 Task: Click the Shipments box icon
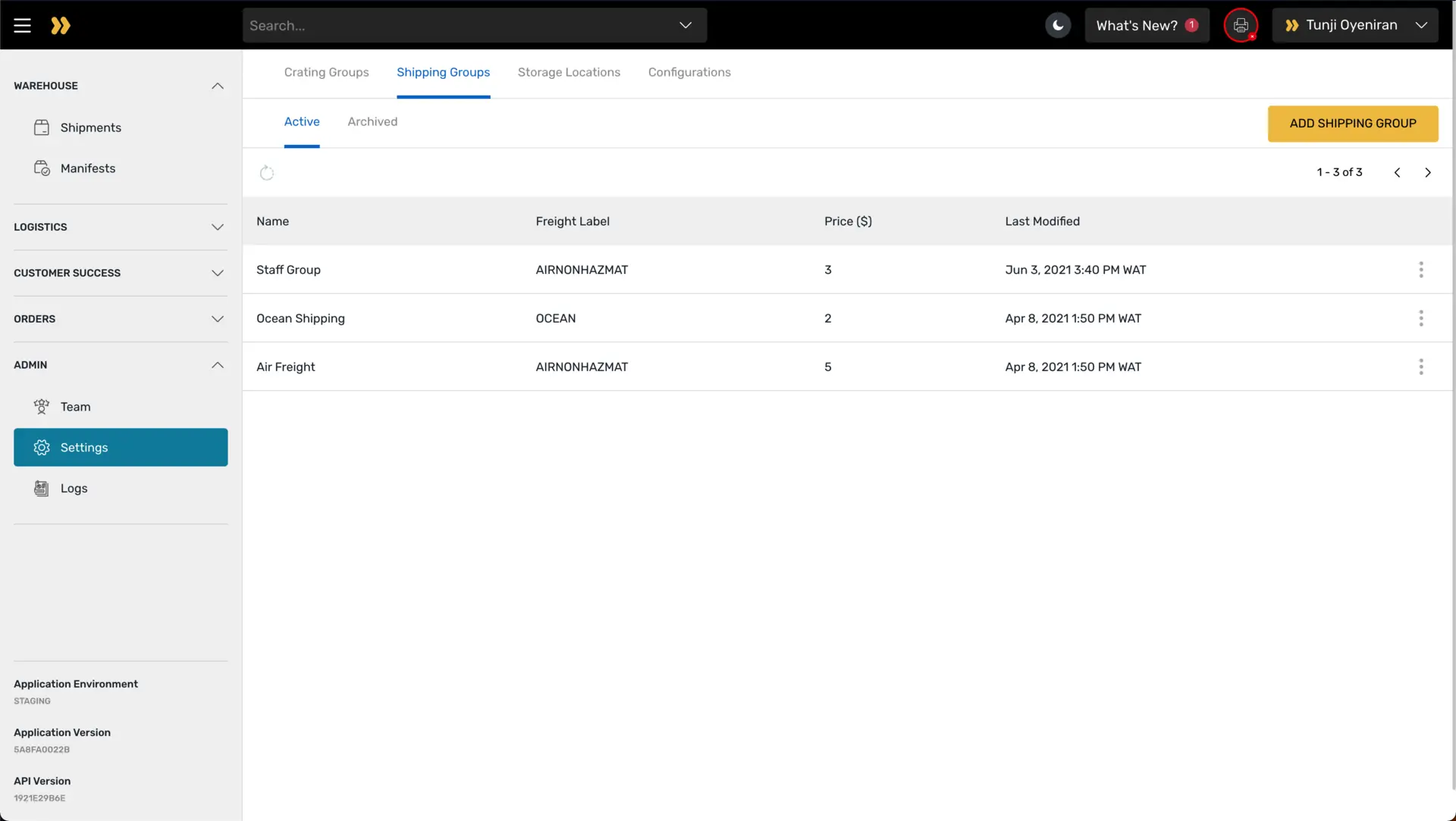(x=42, y=127)
